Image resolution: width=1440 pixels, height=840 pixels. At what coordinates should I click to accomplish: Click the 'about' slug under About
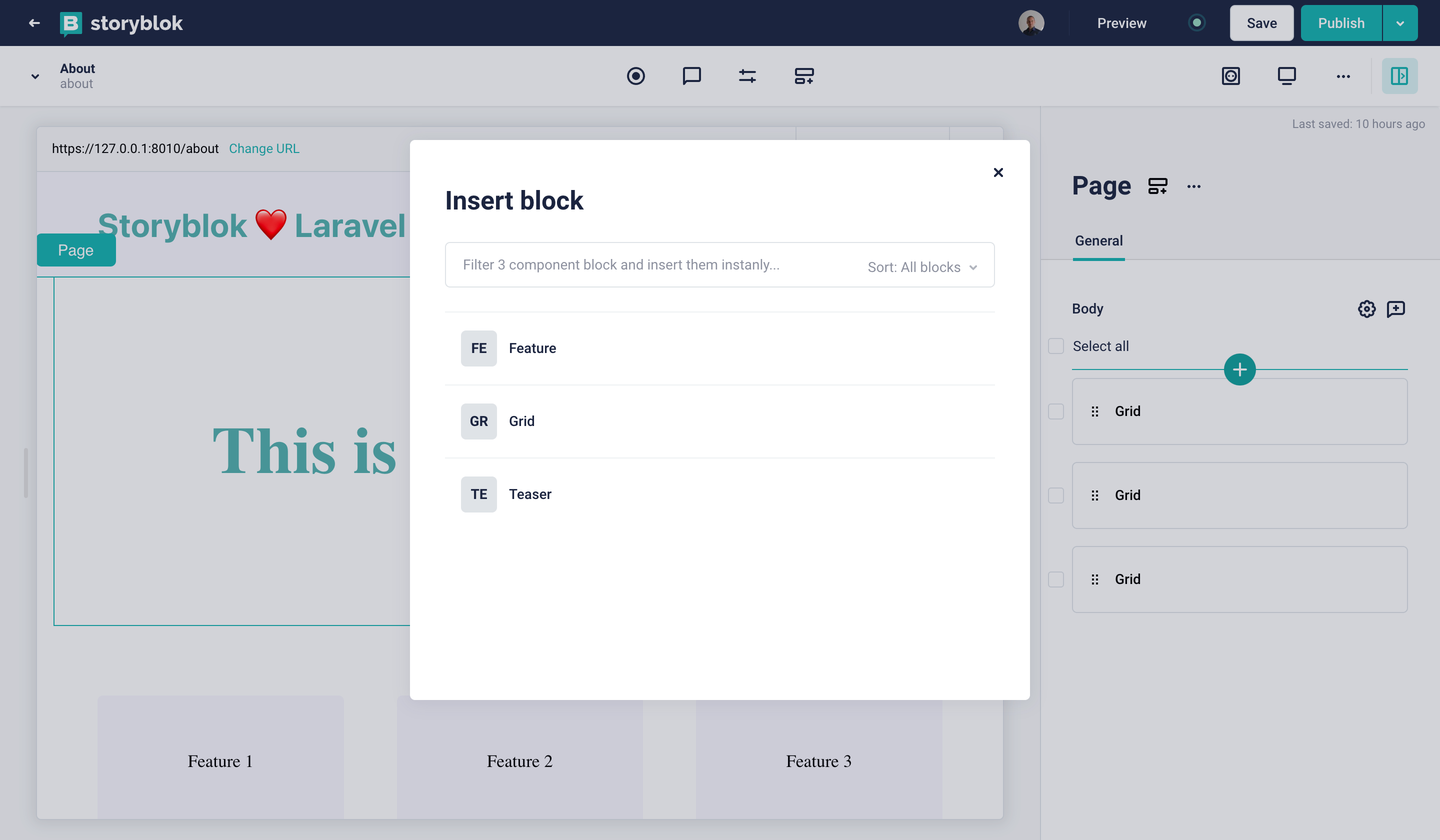click(x=76, y=83)
